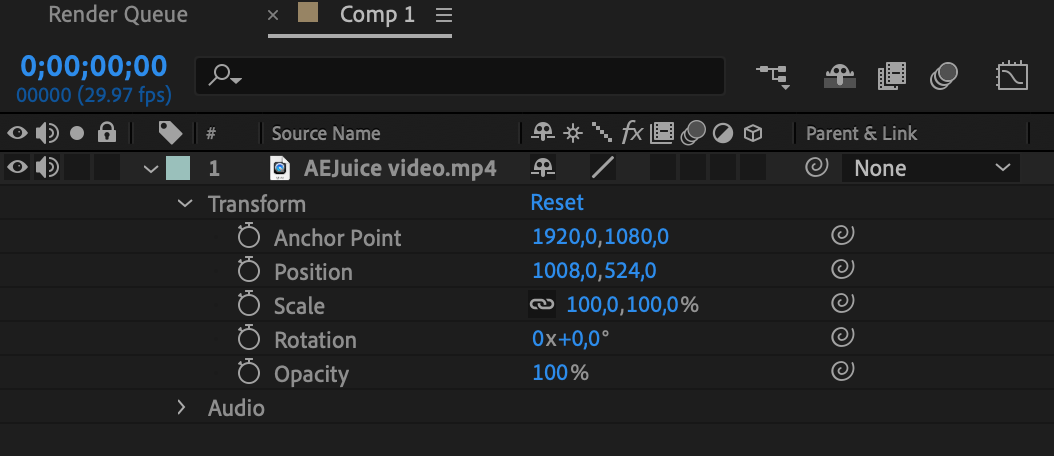This screenshot has height=456, width=1054.
Task: Click the Rotation value 0x+0,0°
Action: 570,339
